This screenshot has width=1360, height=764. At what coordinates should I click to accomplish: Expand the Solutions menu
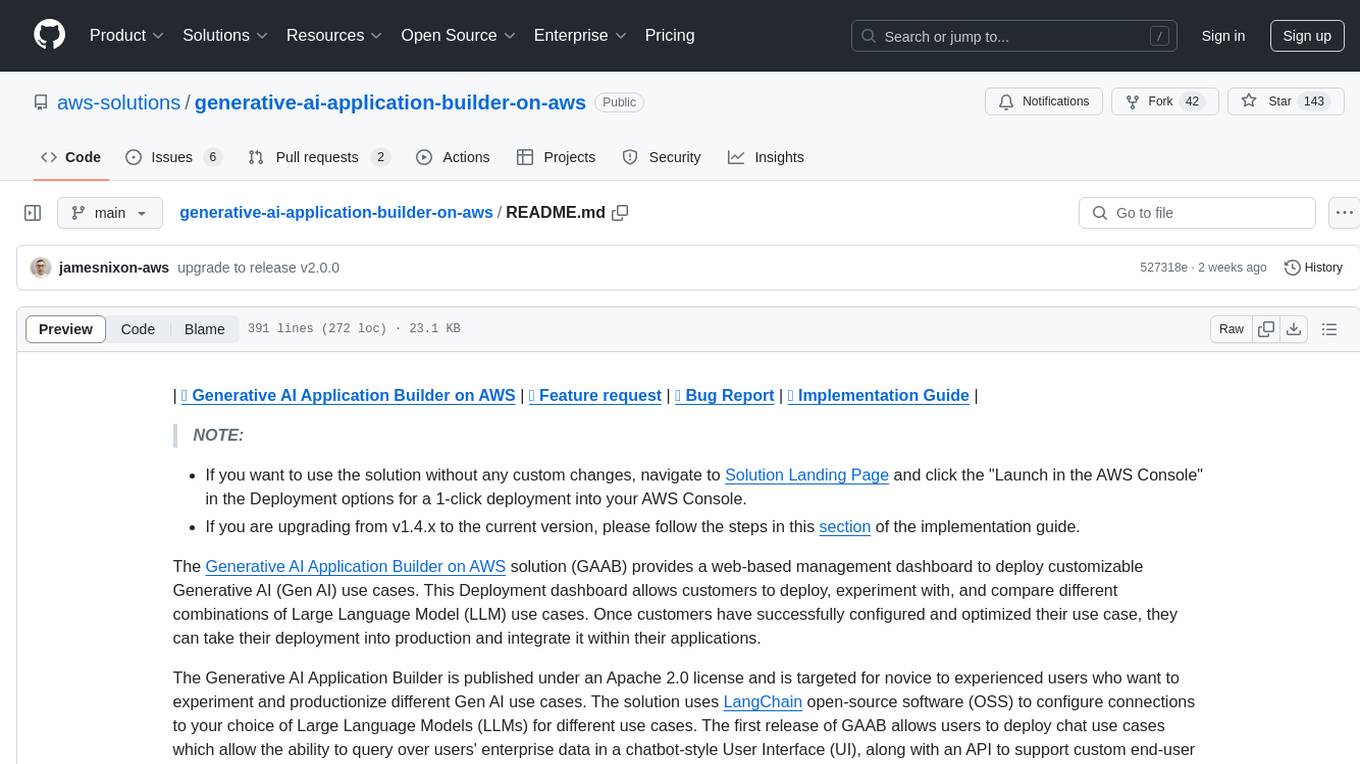[x=225, y=35]
